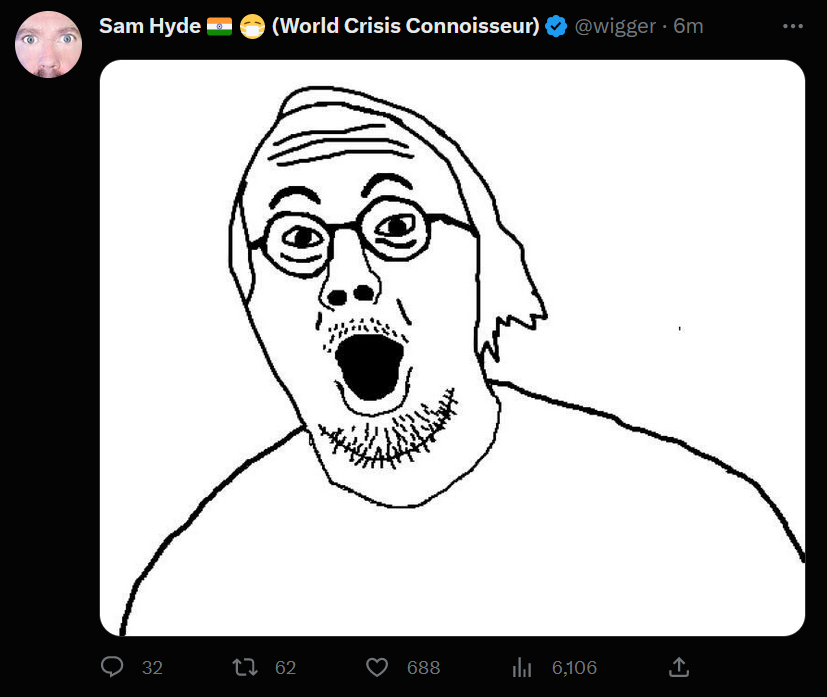Image resolution: width=827 pixels, height=697 pixels.
Task: Like the tweet with the heart icon
Action: pyautogui.click(x=376, y=667)
